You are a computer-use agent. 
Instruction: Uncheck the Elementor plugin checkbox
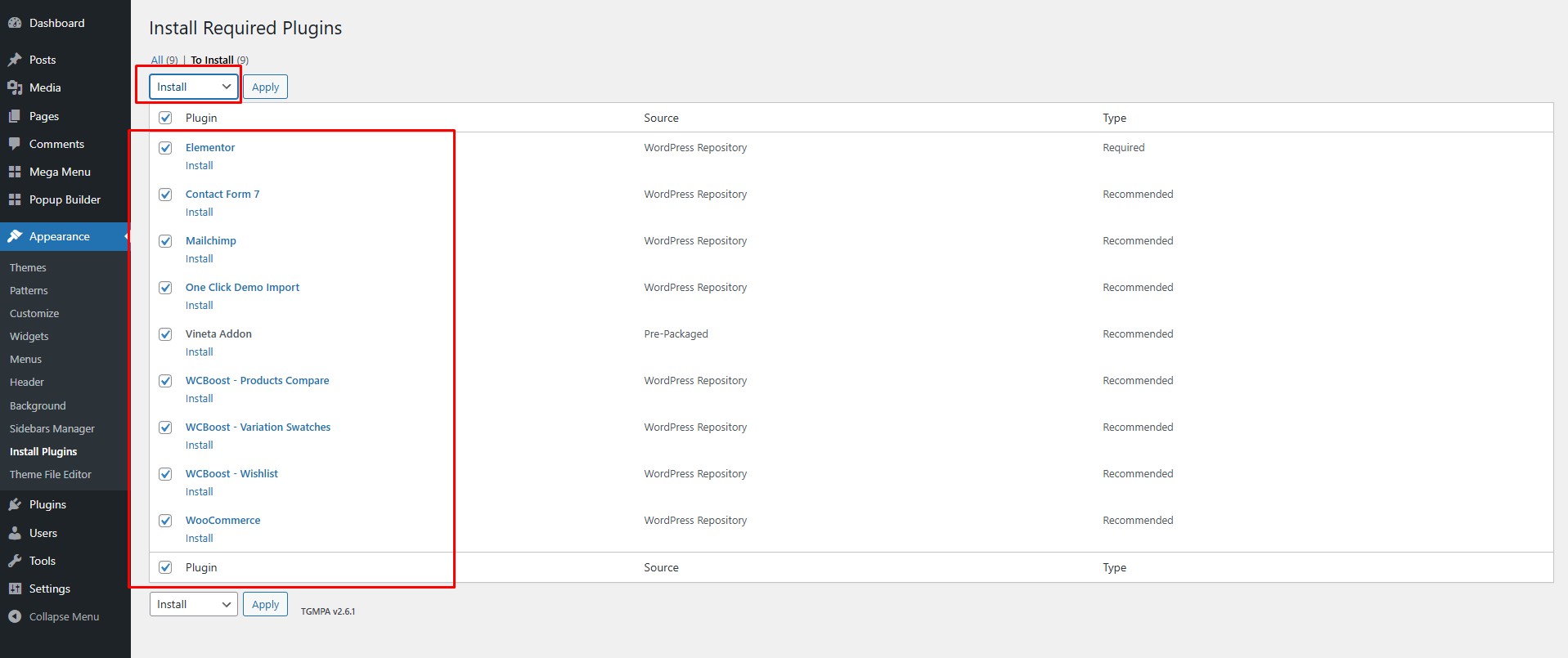point(165,148)
